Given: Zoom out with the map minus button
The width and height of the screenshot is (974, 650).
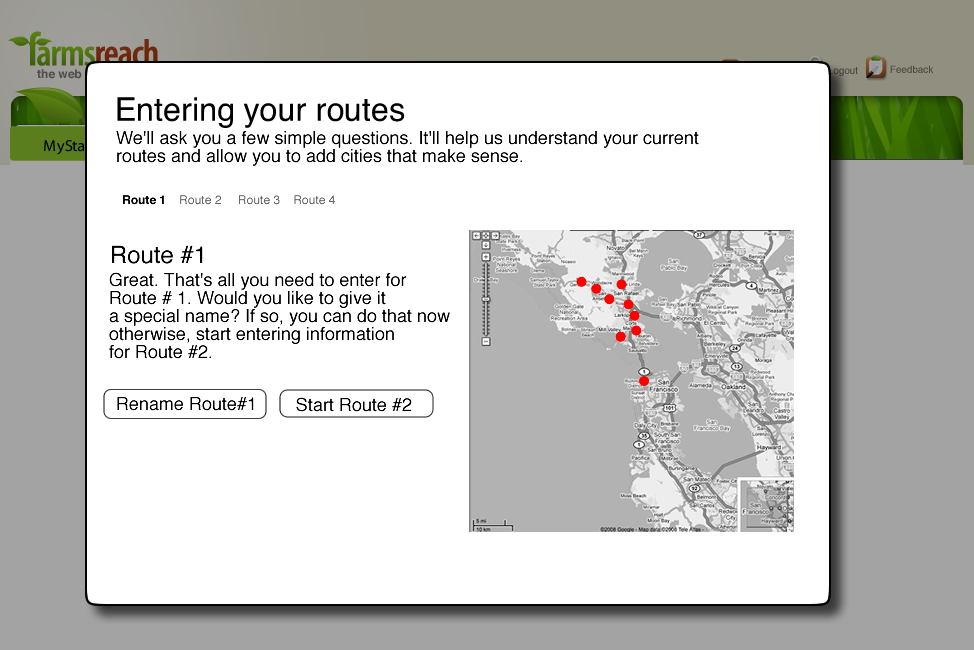Looking at the screenshot, I should [x=486, y=342].
